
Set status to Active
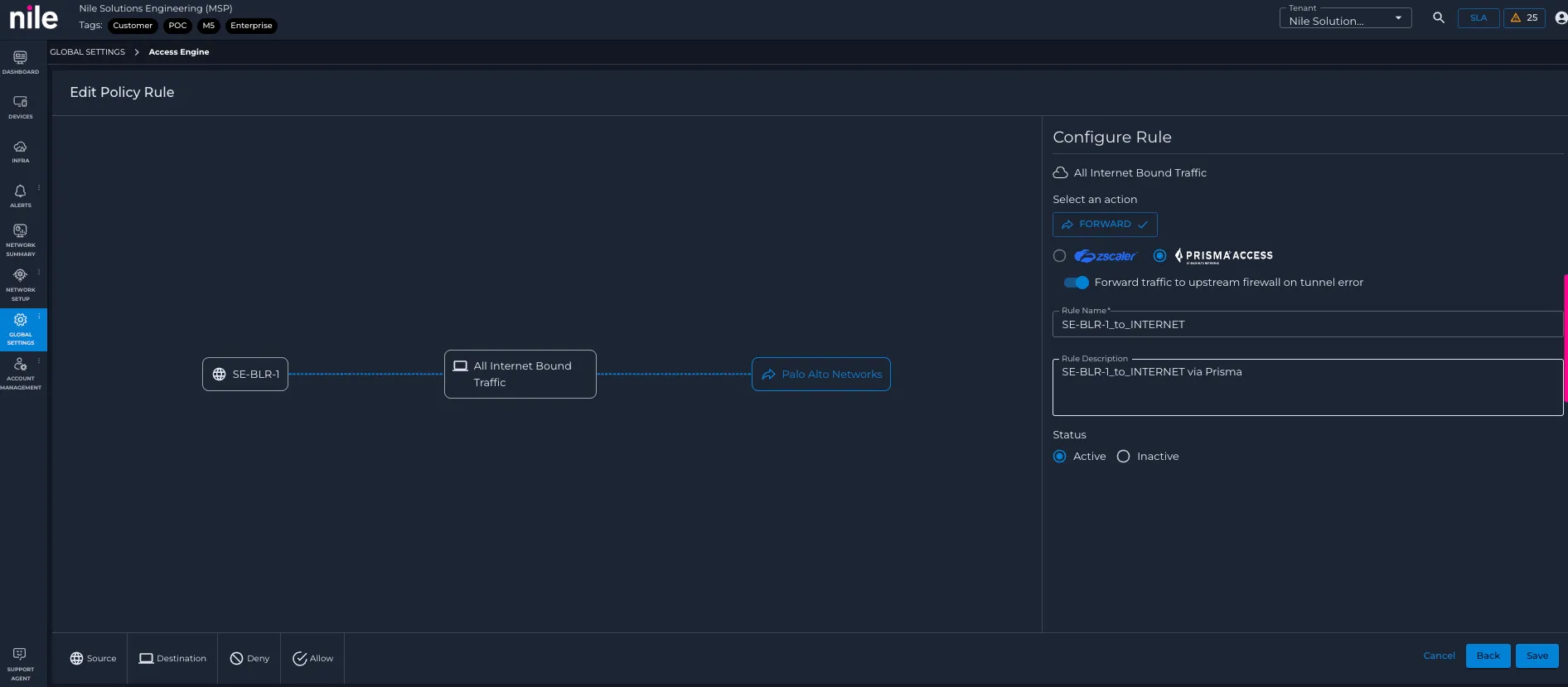click(x=1059, y=457)
